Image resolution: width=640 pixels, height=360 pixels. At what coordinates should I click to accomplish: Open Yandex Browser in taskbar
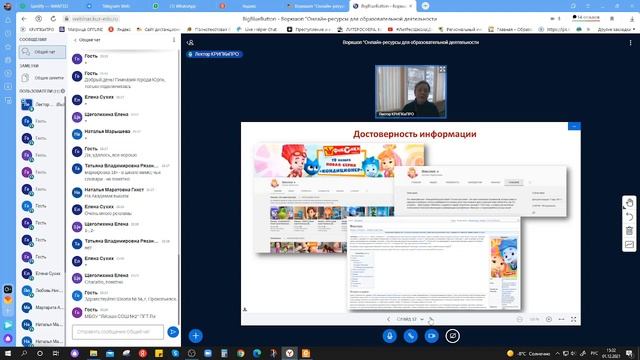point(289,353)
